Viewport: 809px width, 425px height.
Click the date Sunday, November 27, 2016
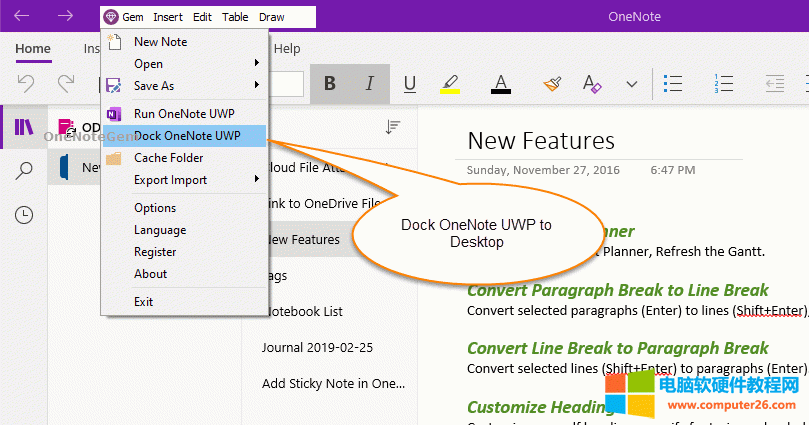click(x=543, y=170)
